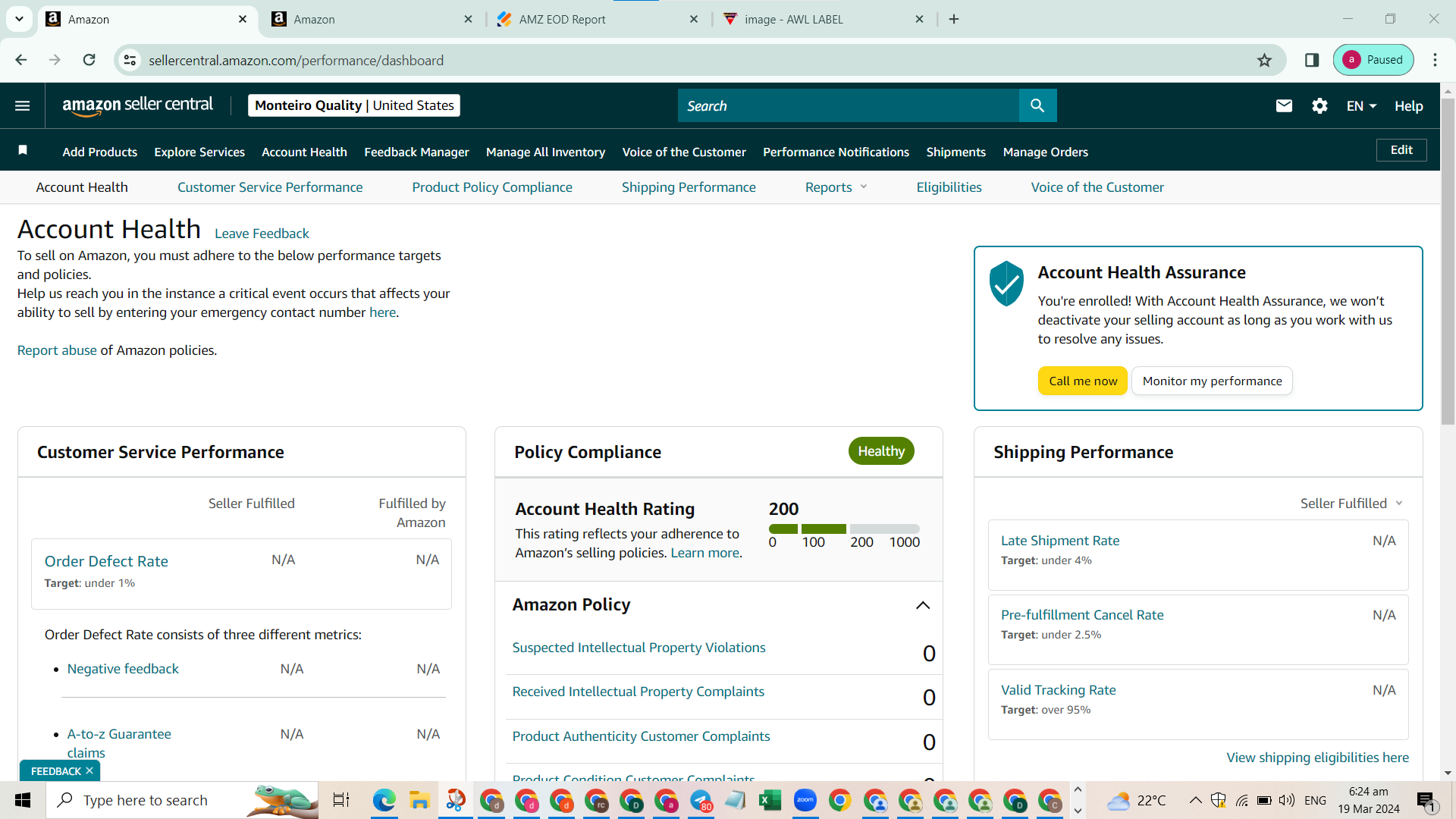Click the Account Health Assurance shield icon
This screenshot has height=819, width=1456.
[x=1006, y=283]
